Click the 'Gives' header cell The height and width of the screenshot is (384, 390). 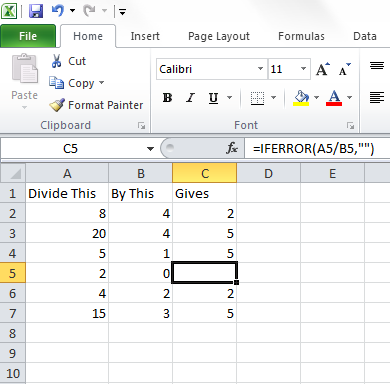pos(205,193)
